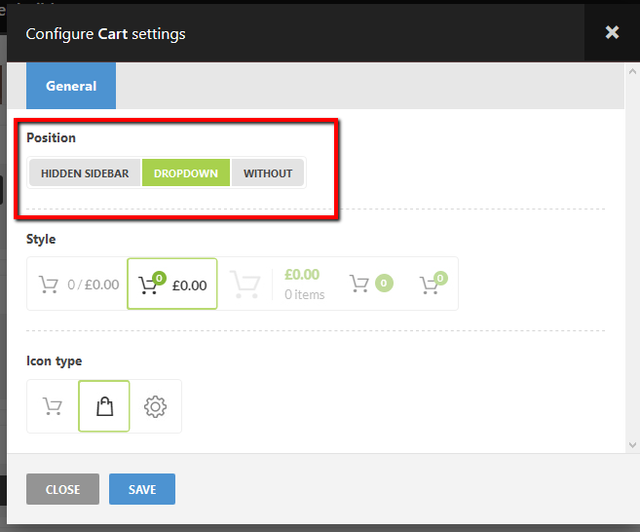Click the 'Position' label
This screenshot has height=532, width=640.
click(x=51, y=138)
